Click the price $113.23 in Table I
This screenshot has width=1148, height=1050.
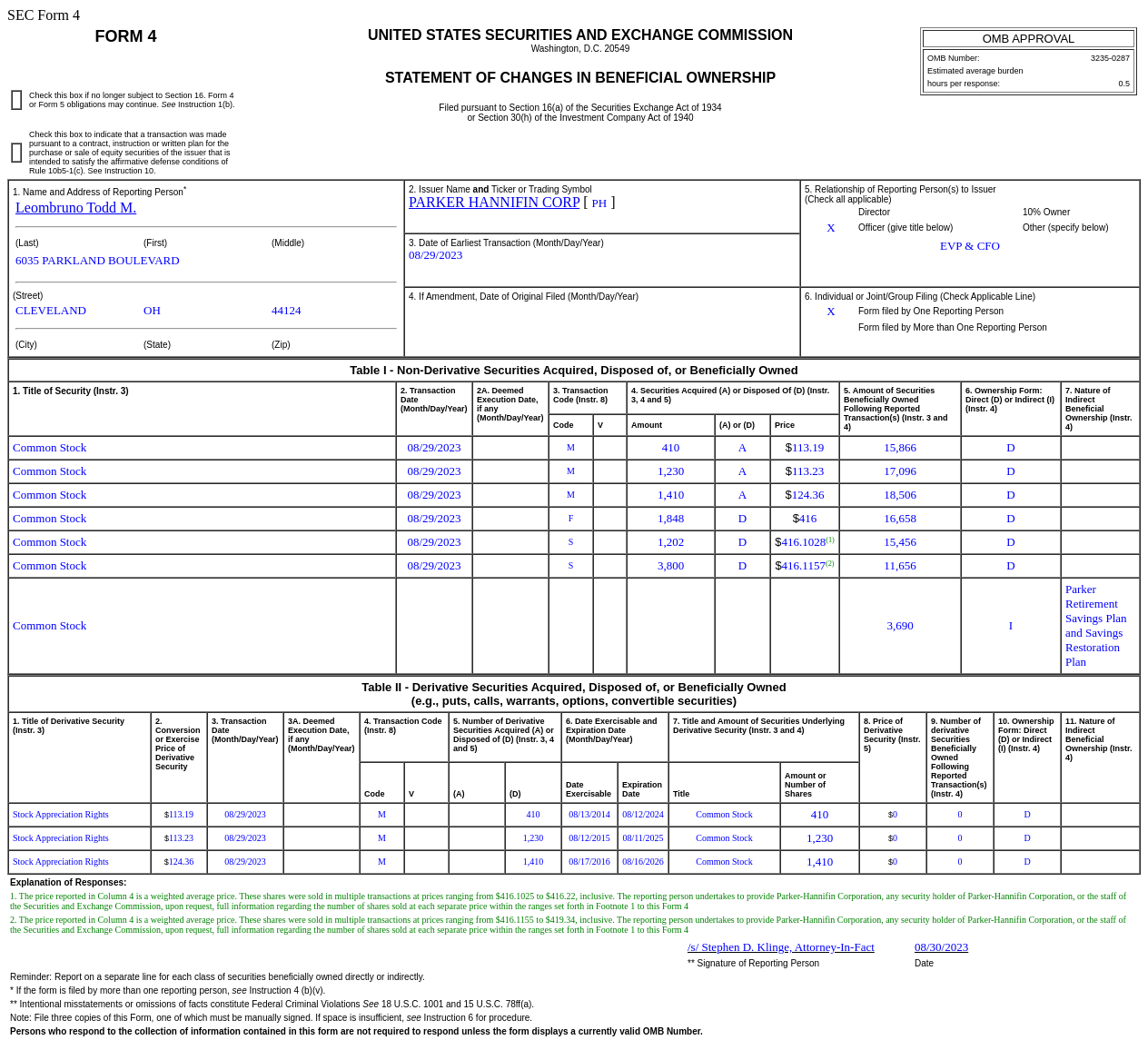[x=805, y=471]
